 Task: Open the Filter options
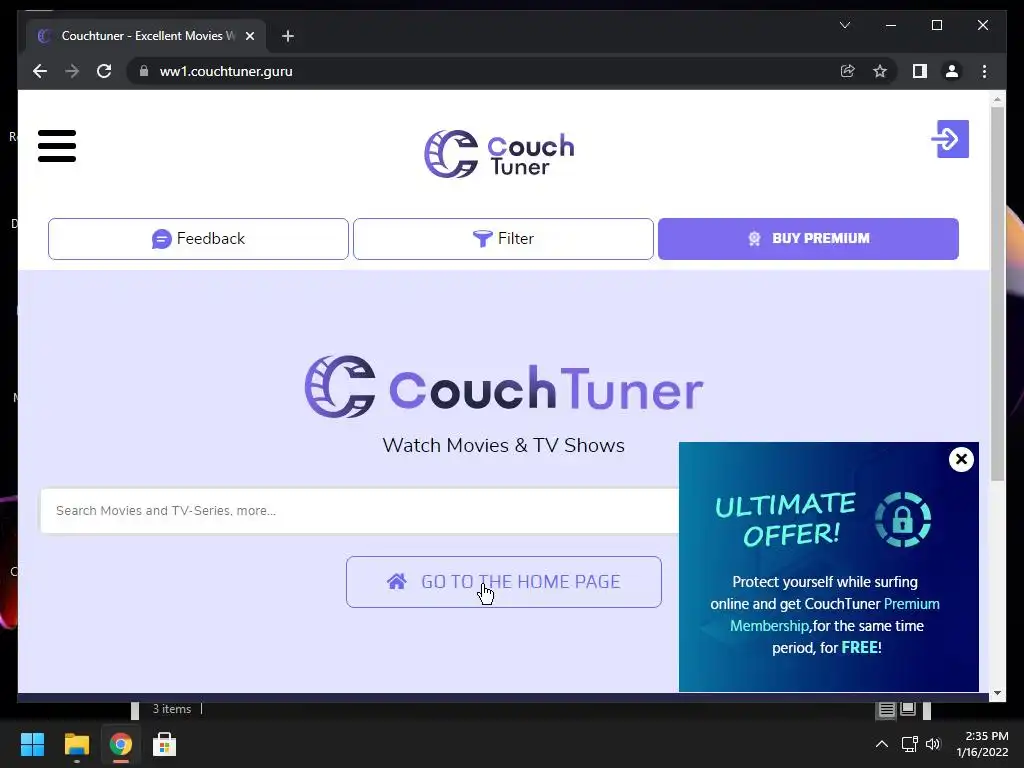pyautogui.click(x=503, y=239)
